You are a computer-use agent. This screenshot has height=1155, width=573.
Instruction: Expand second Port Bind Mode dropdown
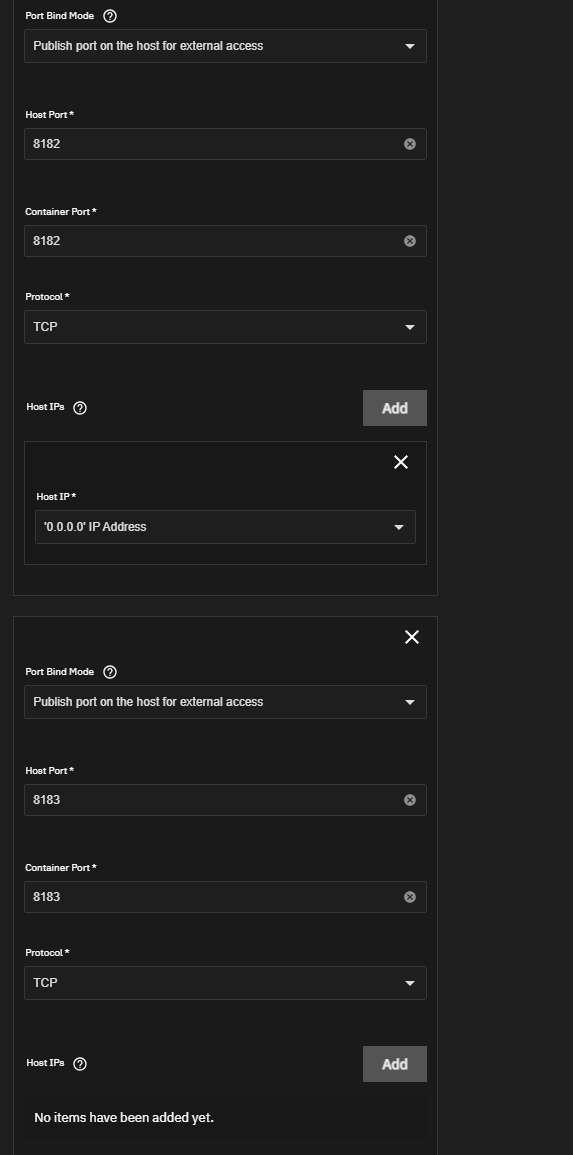tap(225, 702)
